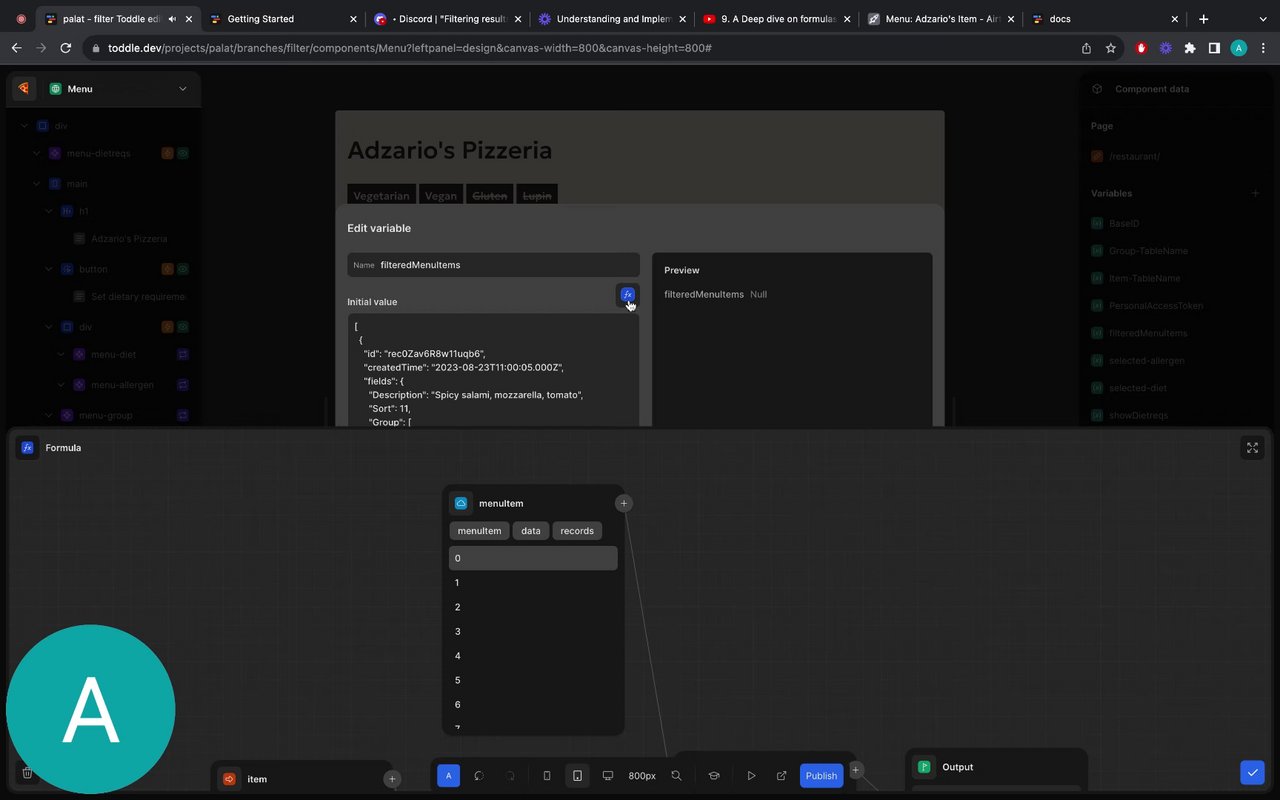This screenshot has height=800, width=1280.
Task: Switch to the Discord browser tab
Action: tap(445, 19)
